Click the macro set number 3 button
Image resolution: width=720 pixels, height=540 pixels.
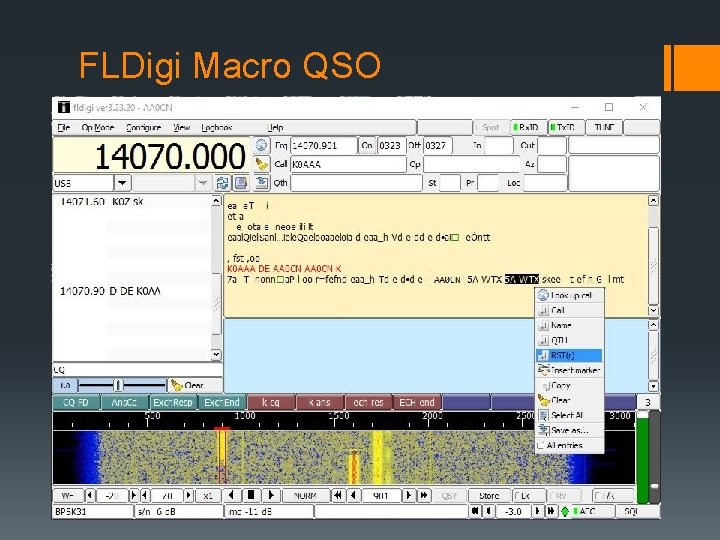(647, 402)
